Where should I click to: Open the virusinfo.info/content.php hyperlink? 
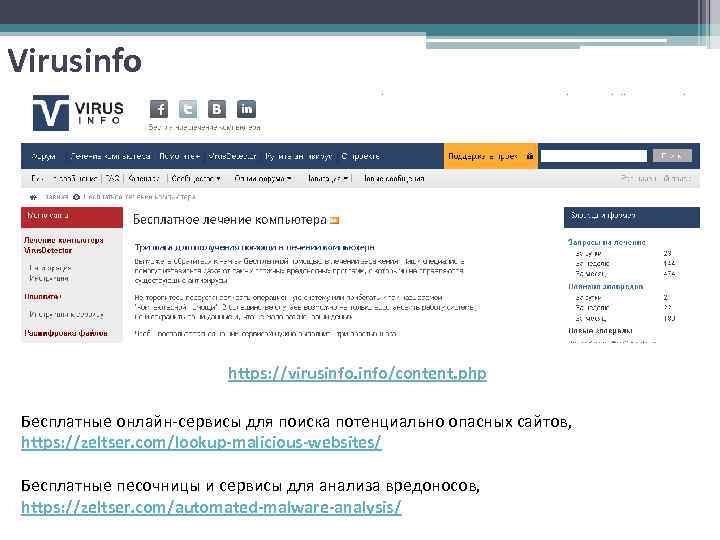[x=357, y=373]
